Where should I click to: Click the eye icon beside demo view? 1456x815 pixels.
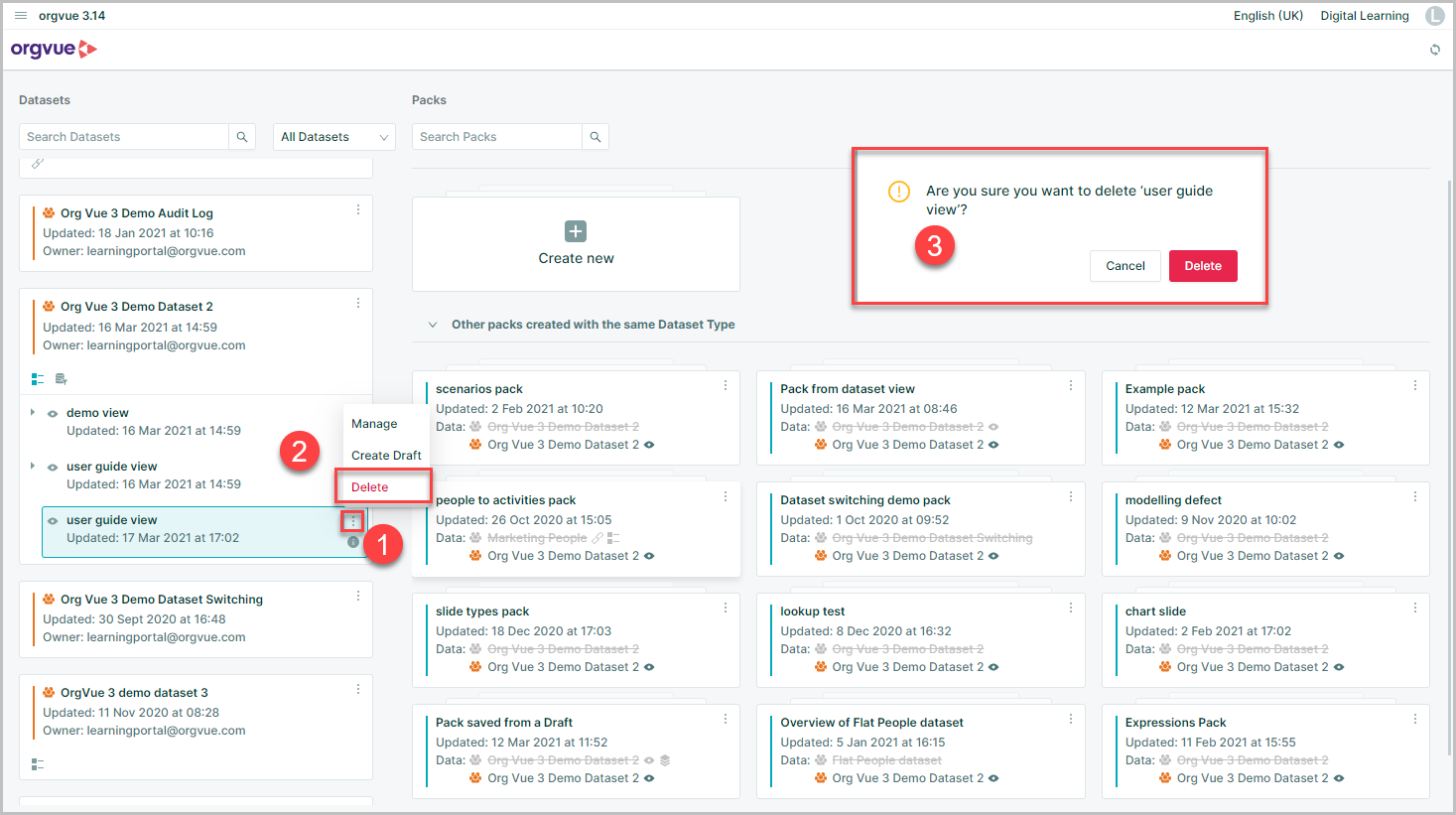[x=53, y=414]
